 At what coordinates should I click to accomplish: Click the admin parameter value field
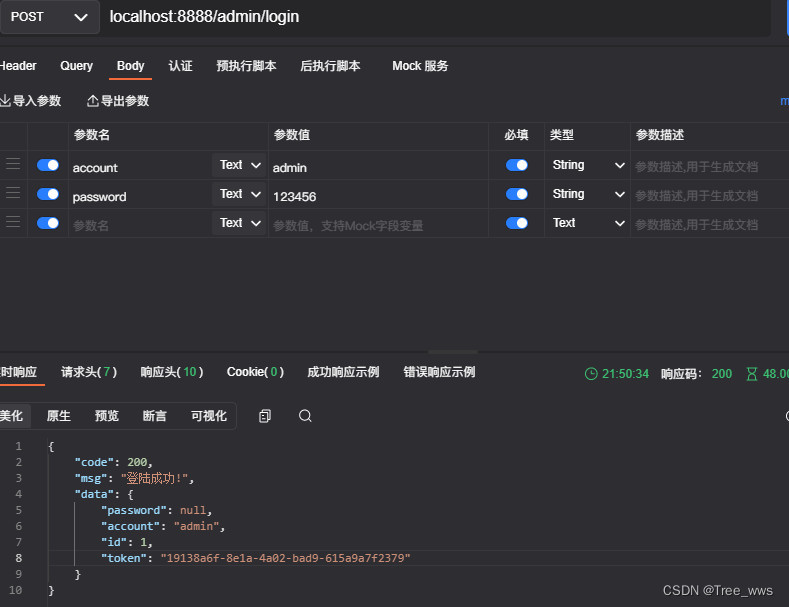click(x=379, y=168)
